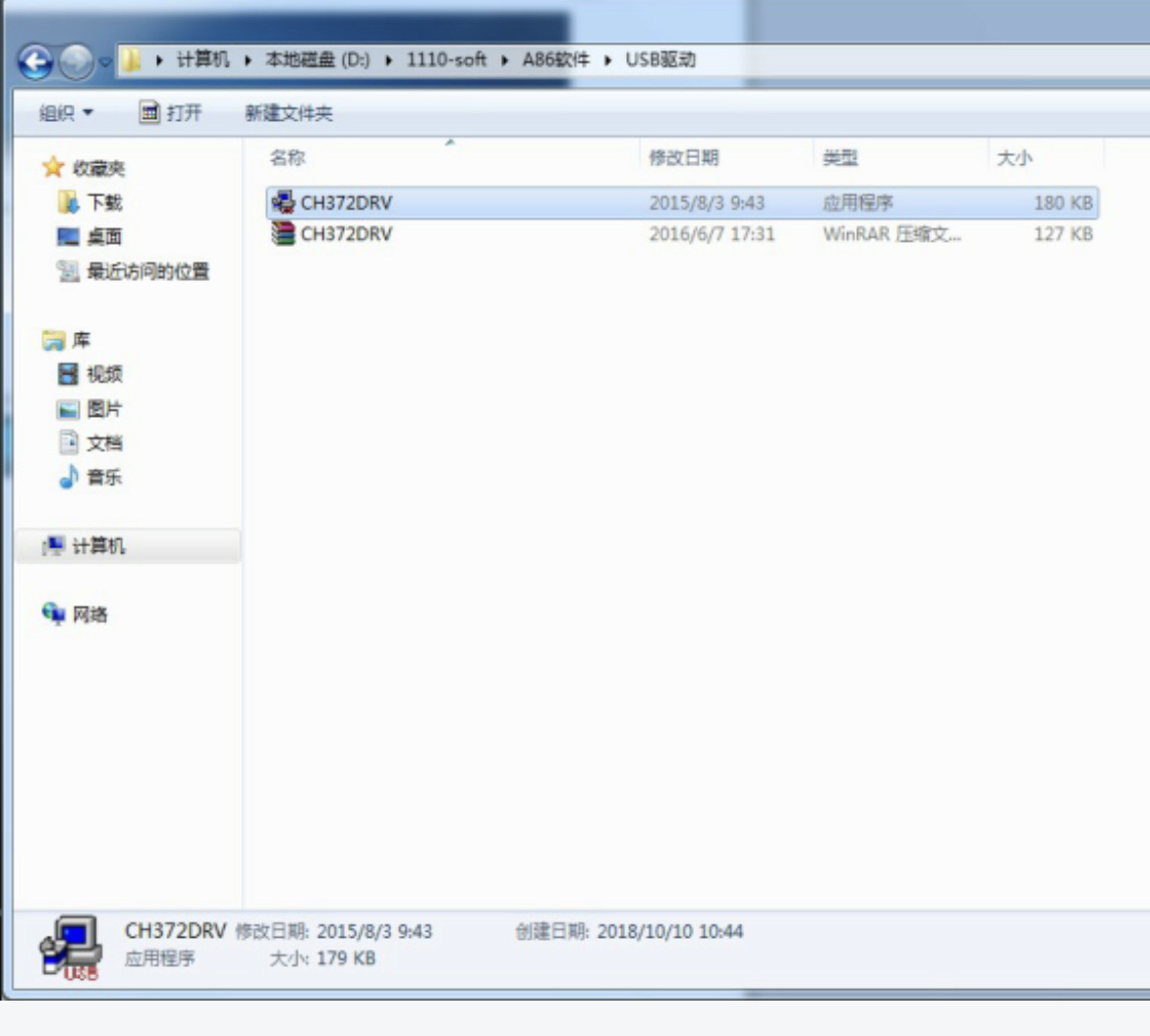Open 网络 in the navigation pane
The image size is (1150, 1036).
tap(89, 614)
